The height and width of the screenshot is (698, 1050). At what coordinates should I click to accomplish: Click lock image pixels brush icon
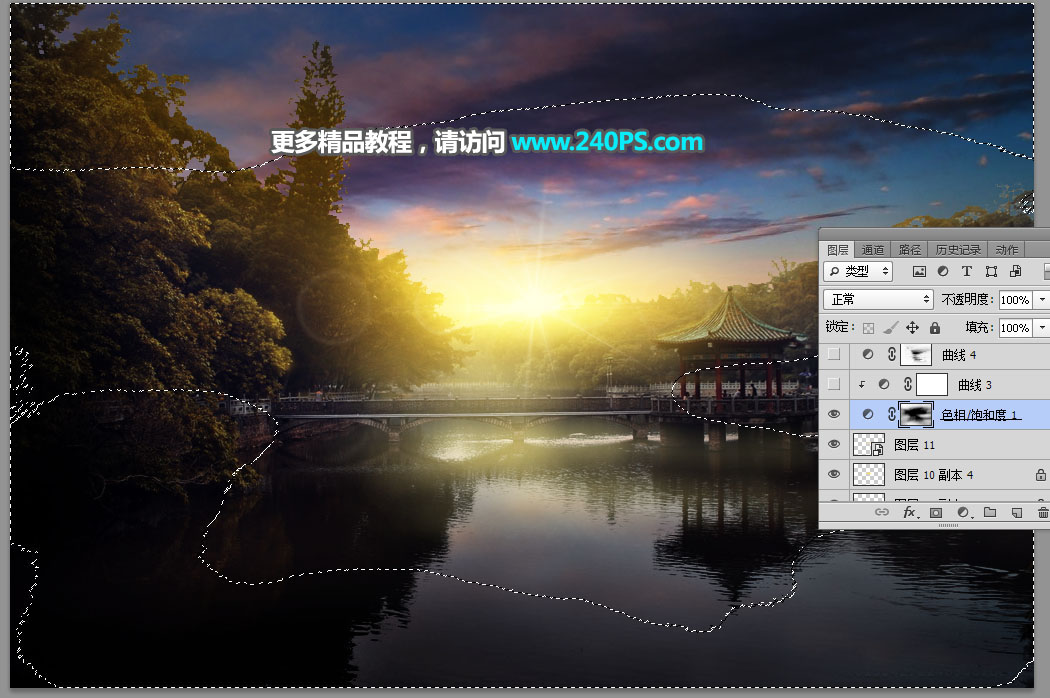click(890, 328)
